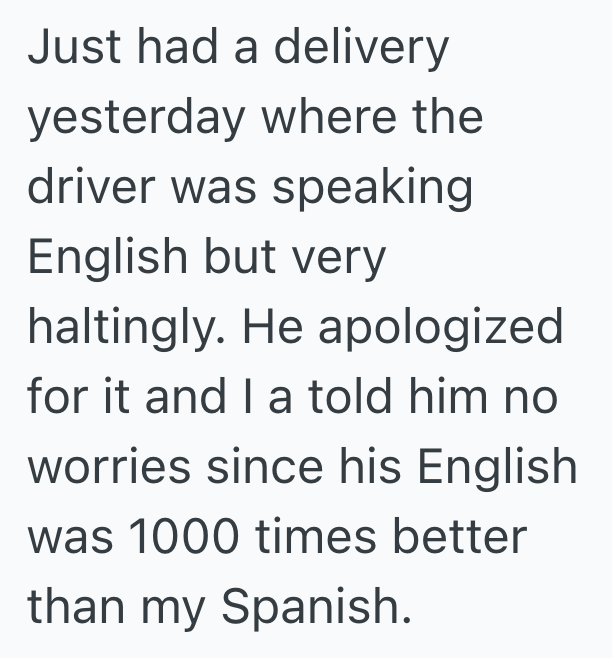Click the word "Just" at the start
Screen dimensions: 612x658
pos(69,49)
